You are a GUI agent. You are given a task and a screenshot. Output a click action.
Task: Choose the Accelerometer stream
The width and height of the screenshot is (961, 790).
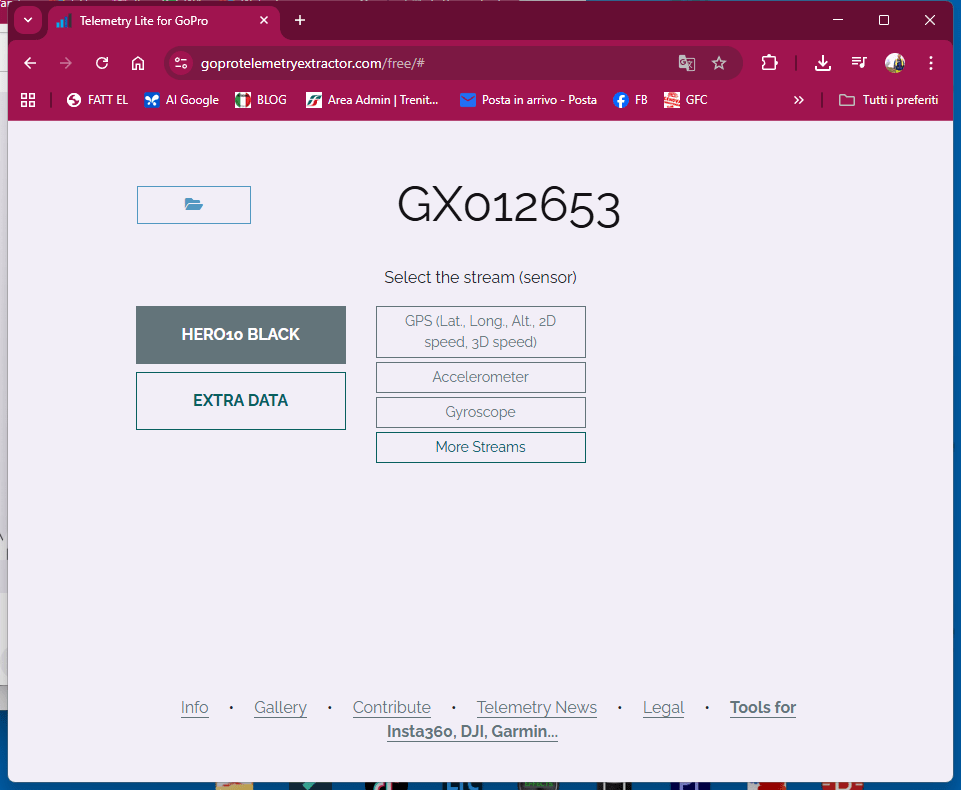(481, 377)
